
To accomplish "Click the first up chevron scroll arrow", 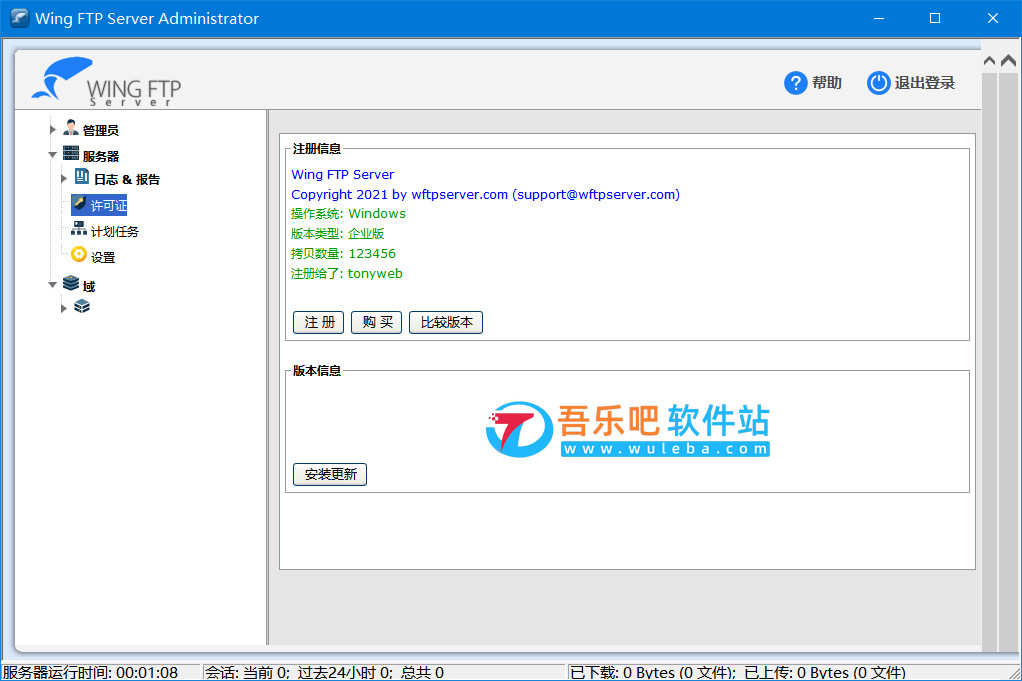I will coord(989,61).
